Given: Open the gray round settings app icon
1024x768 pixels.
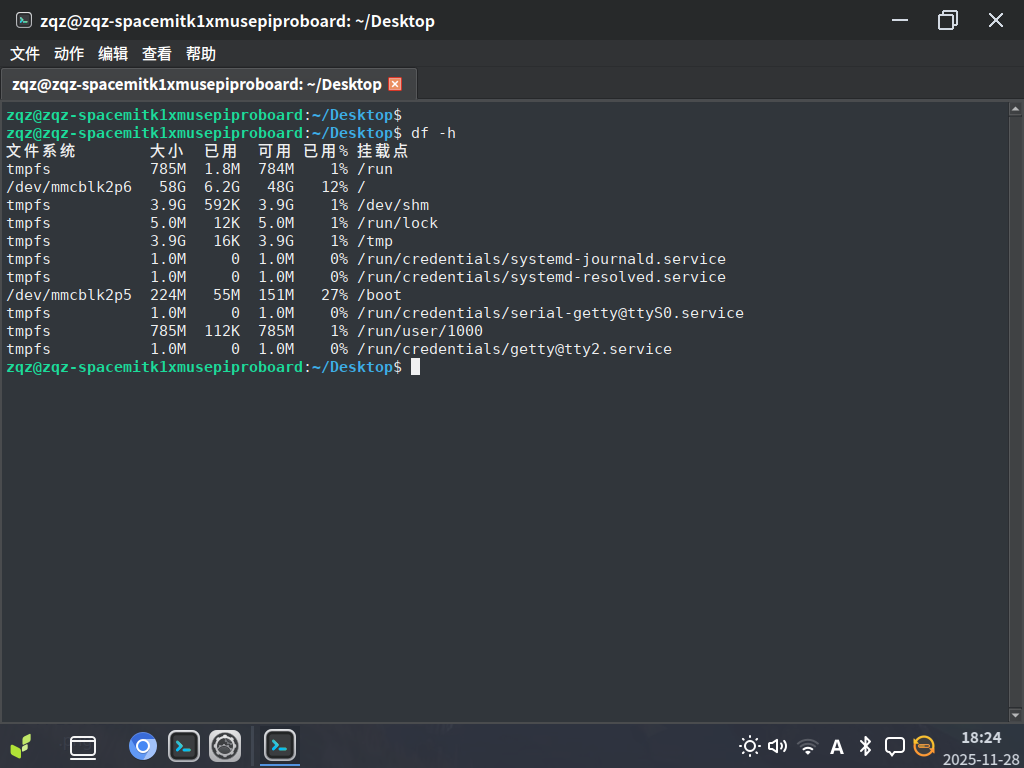Looking at the screenshot, I should tap(225, 746).
